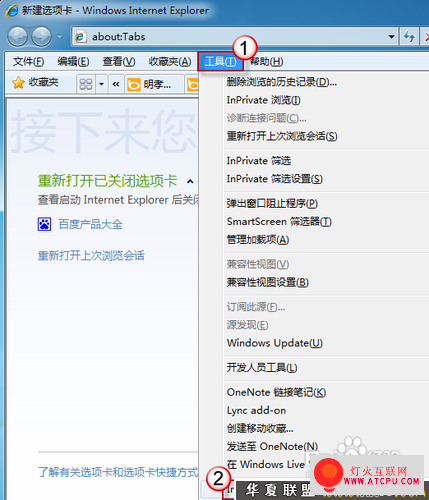Open the tab list dropdown arrow
The image size is (429, 500).
(101, 84)
